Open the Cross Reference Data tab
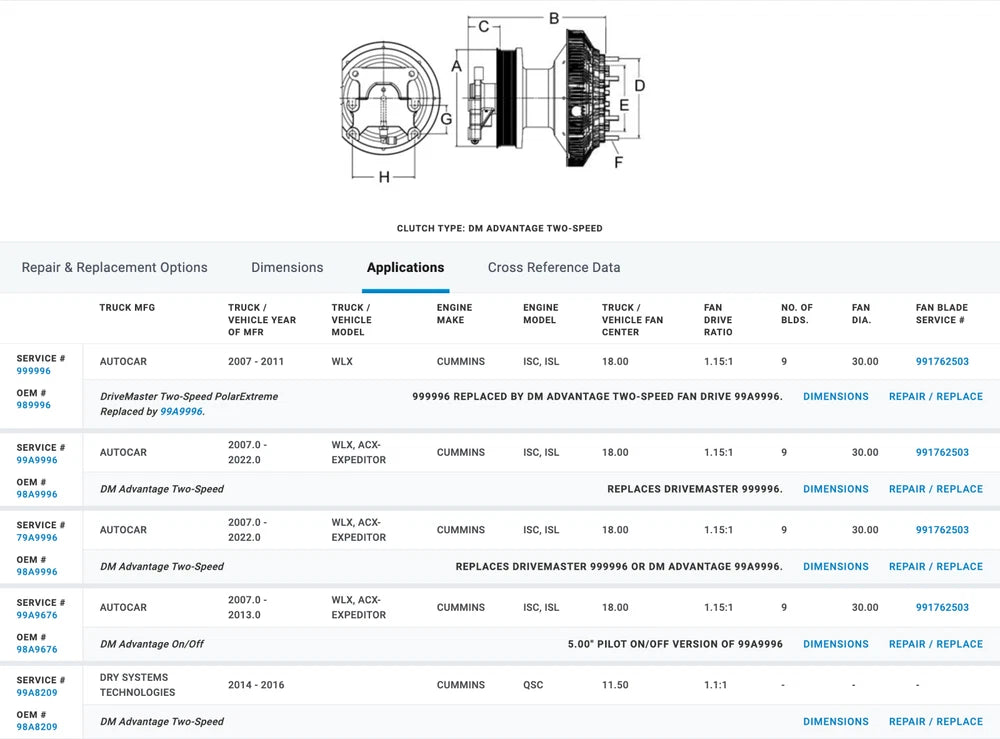1000x739 pixels. [554, 268]
